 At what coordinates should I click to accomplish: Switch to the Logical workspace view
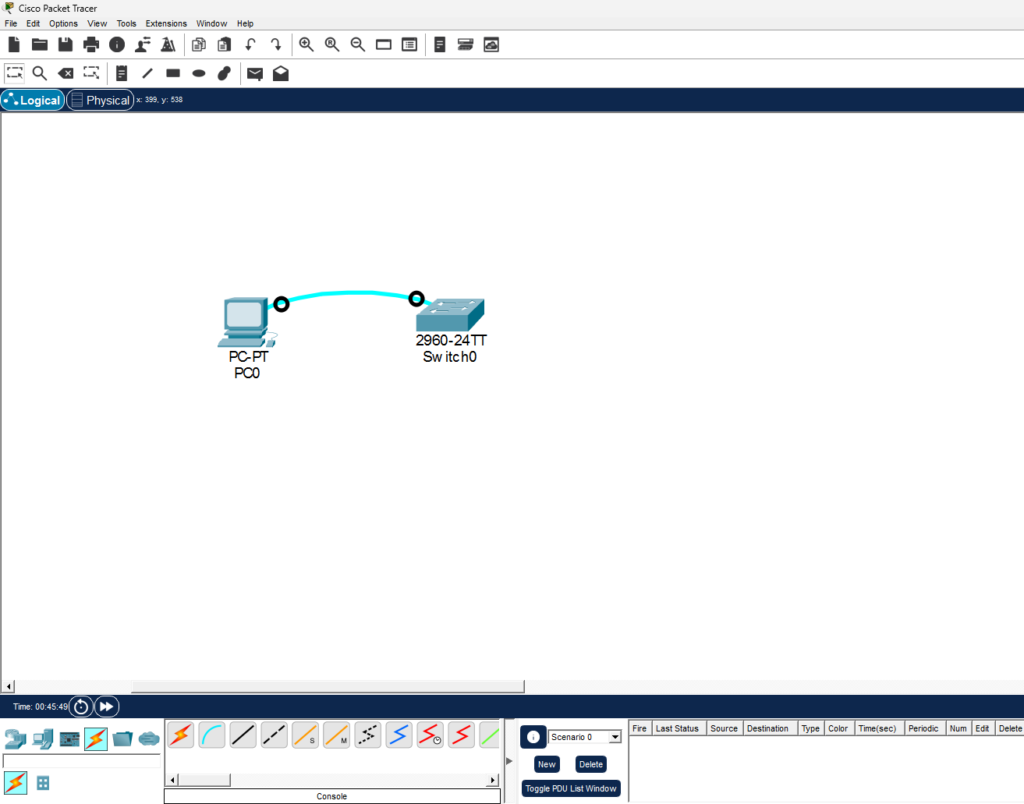coord(33,100)
